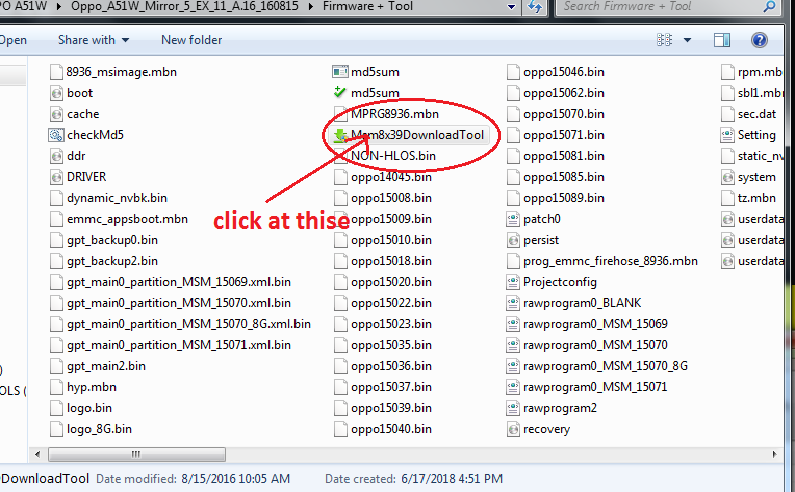The width and height of the screenshot is (795, 492).
Task: Select the Firmware + Tool breadcrumb
Action: pyautogui.click(x=368, y=7)
